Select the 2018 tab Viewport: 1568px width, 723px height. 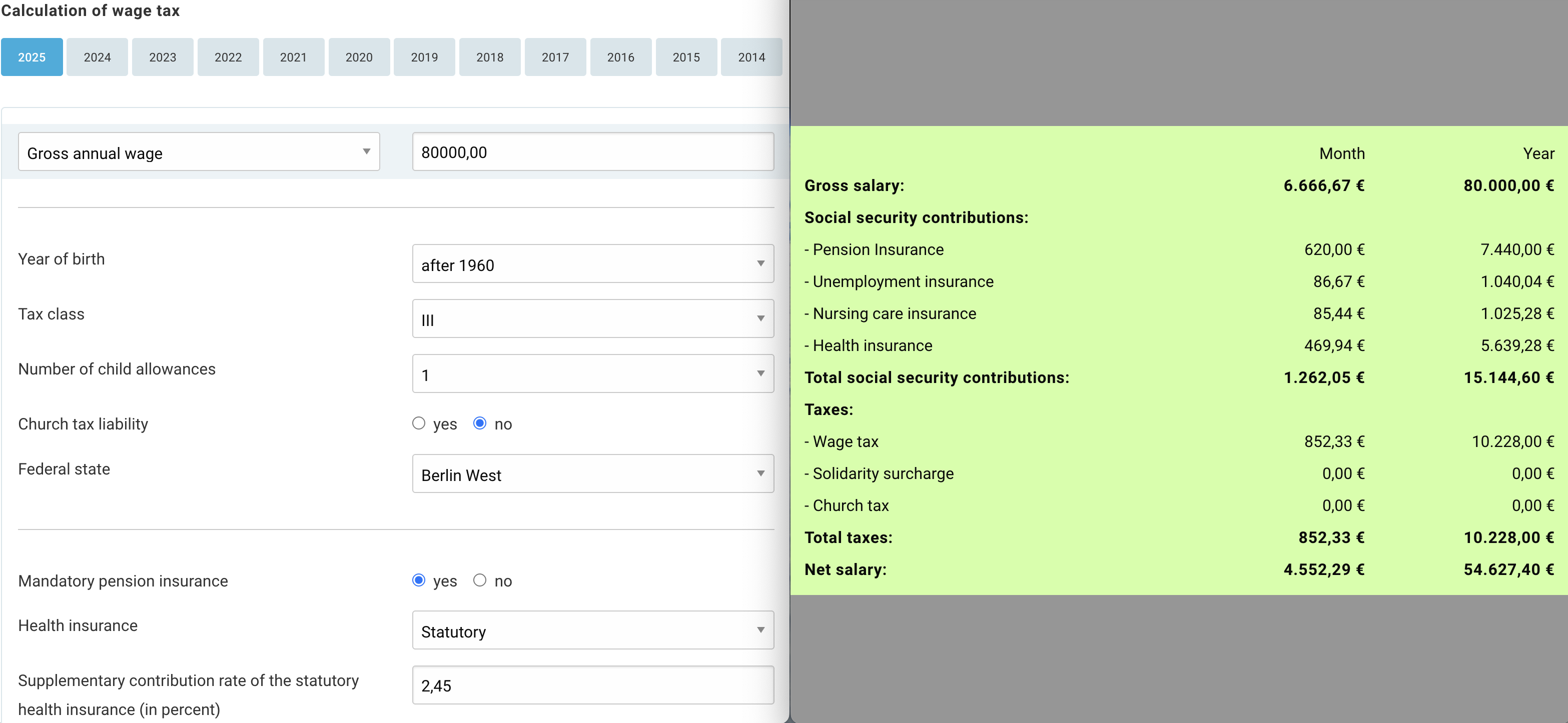(x=489, y=57)
